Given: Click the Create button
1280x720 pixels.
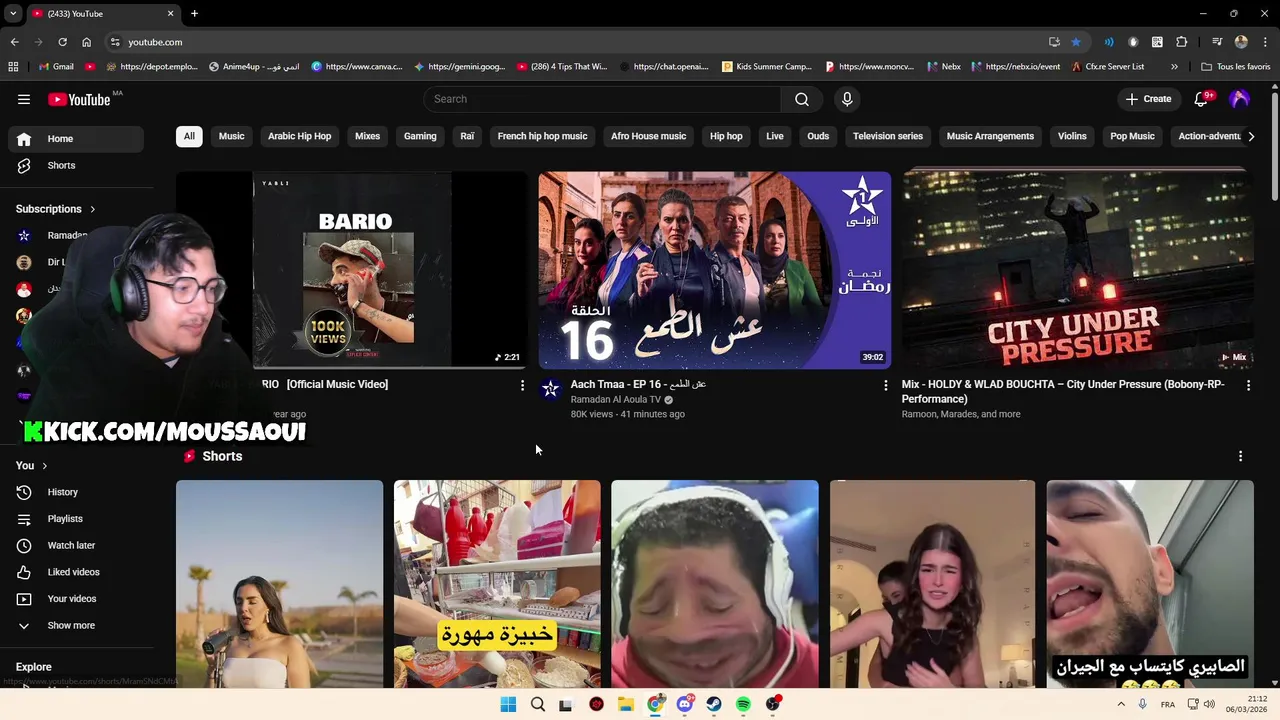Looking at the screenshot, I should click(x=1148, y=99).
